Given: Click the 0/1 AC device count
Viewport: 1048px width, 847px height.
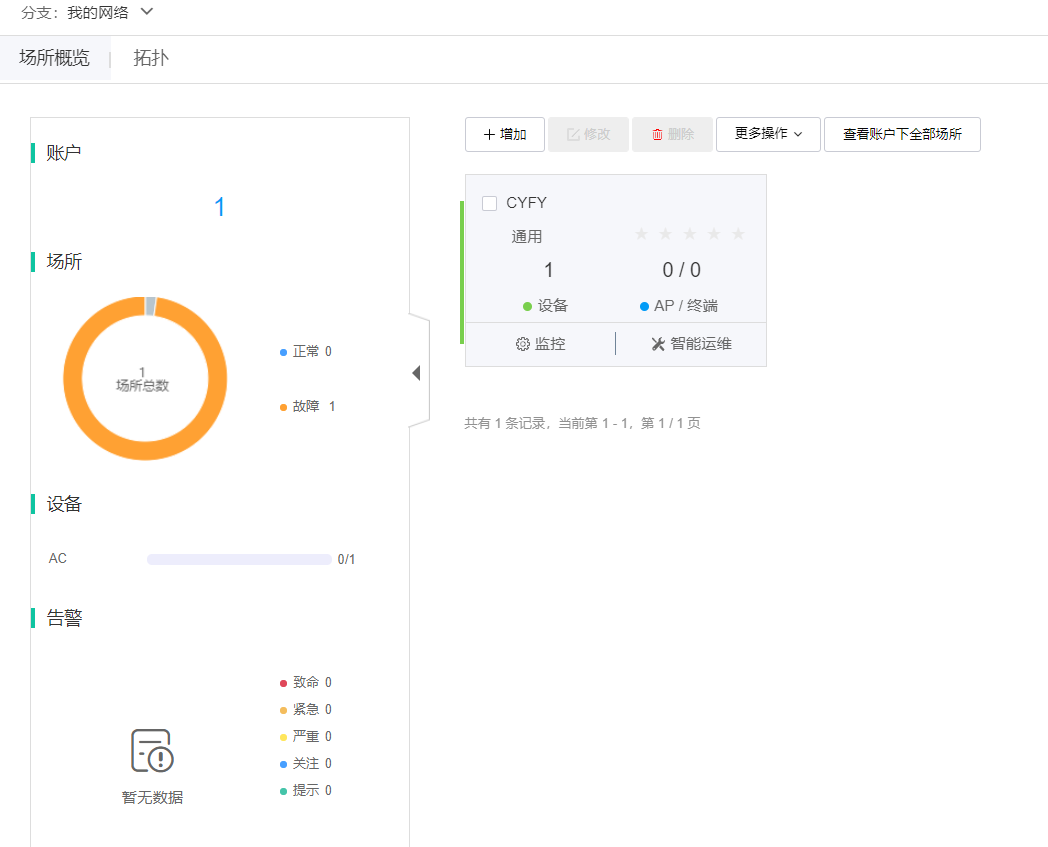Looking at the screenshot, I should 346,560.
